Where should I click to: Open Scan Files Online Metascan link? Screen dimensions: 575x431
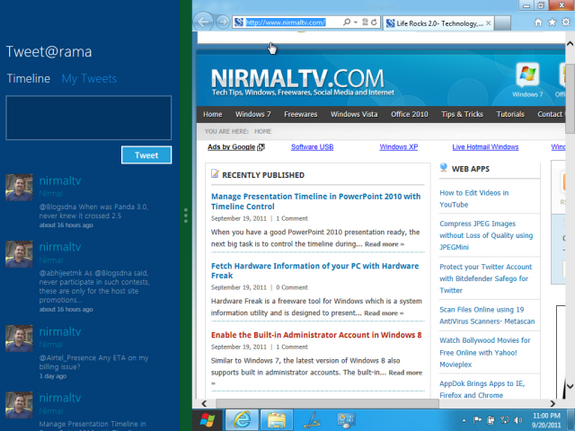(487, 315)
